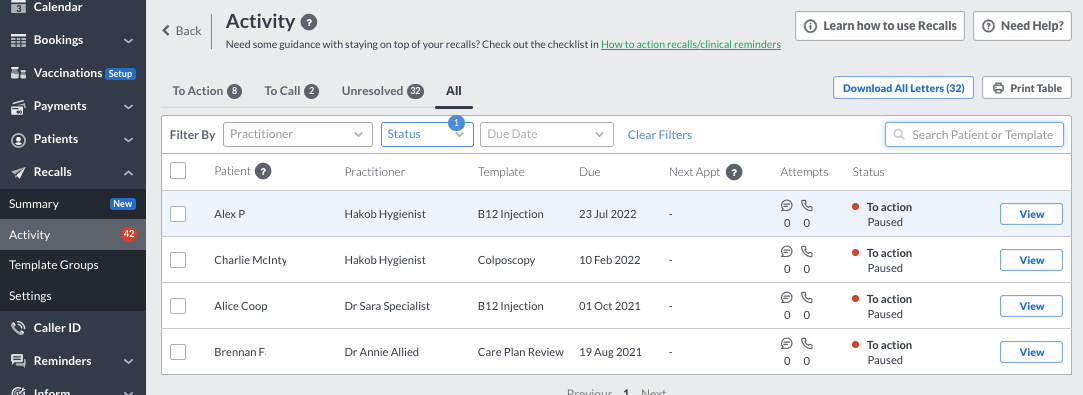The image size is (1083, 395).
Task: Click '10 Feb 2022' due date cell
Action: [x=610, y=260]
